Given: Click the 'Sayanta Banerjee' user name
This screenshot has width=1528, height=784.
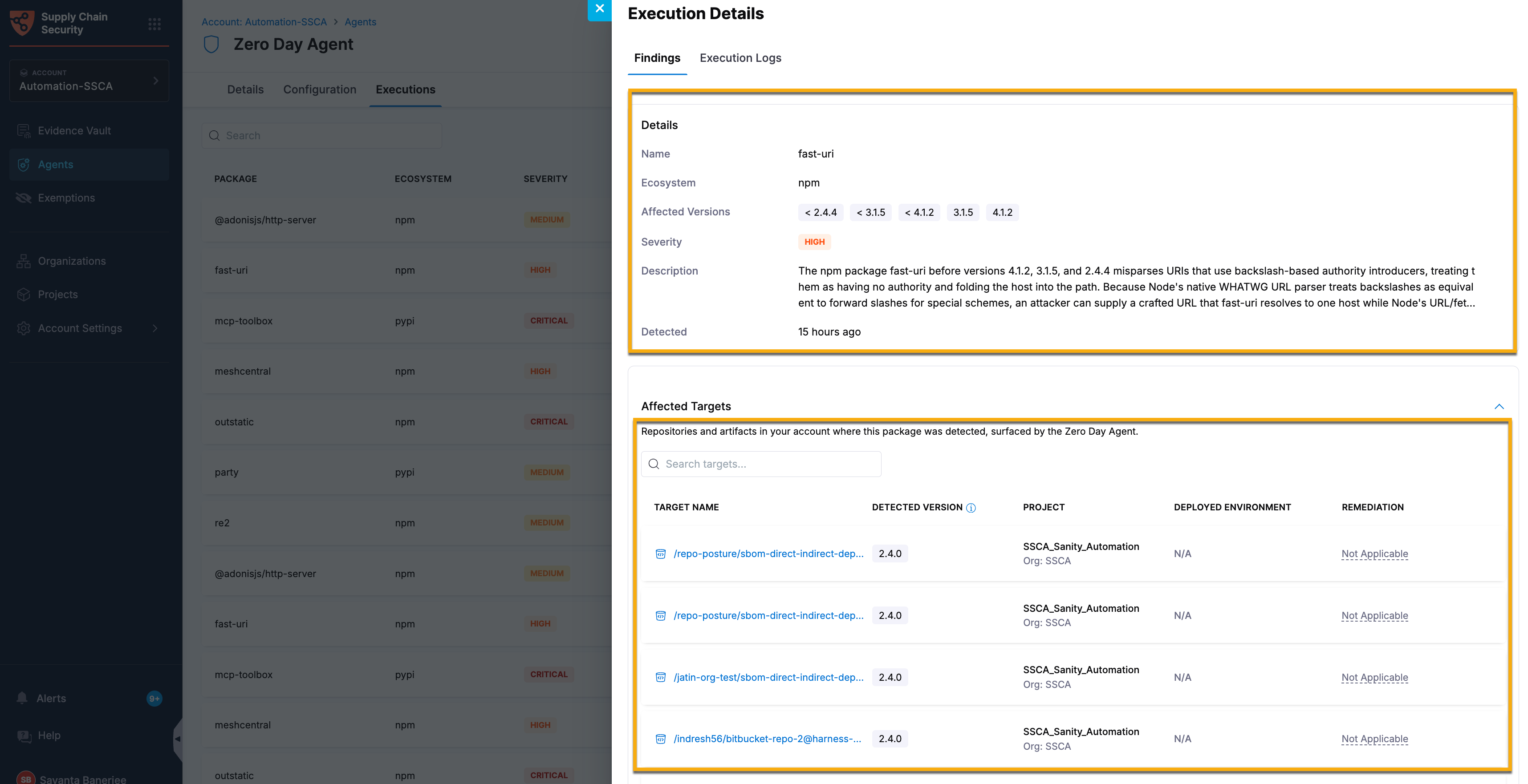Looking at the screenshot, I should click(83, 779).
